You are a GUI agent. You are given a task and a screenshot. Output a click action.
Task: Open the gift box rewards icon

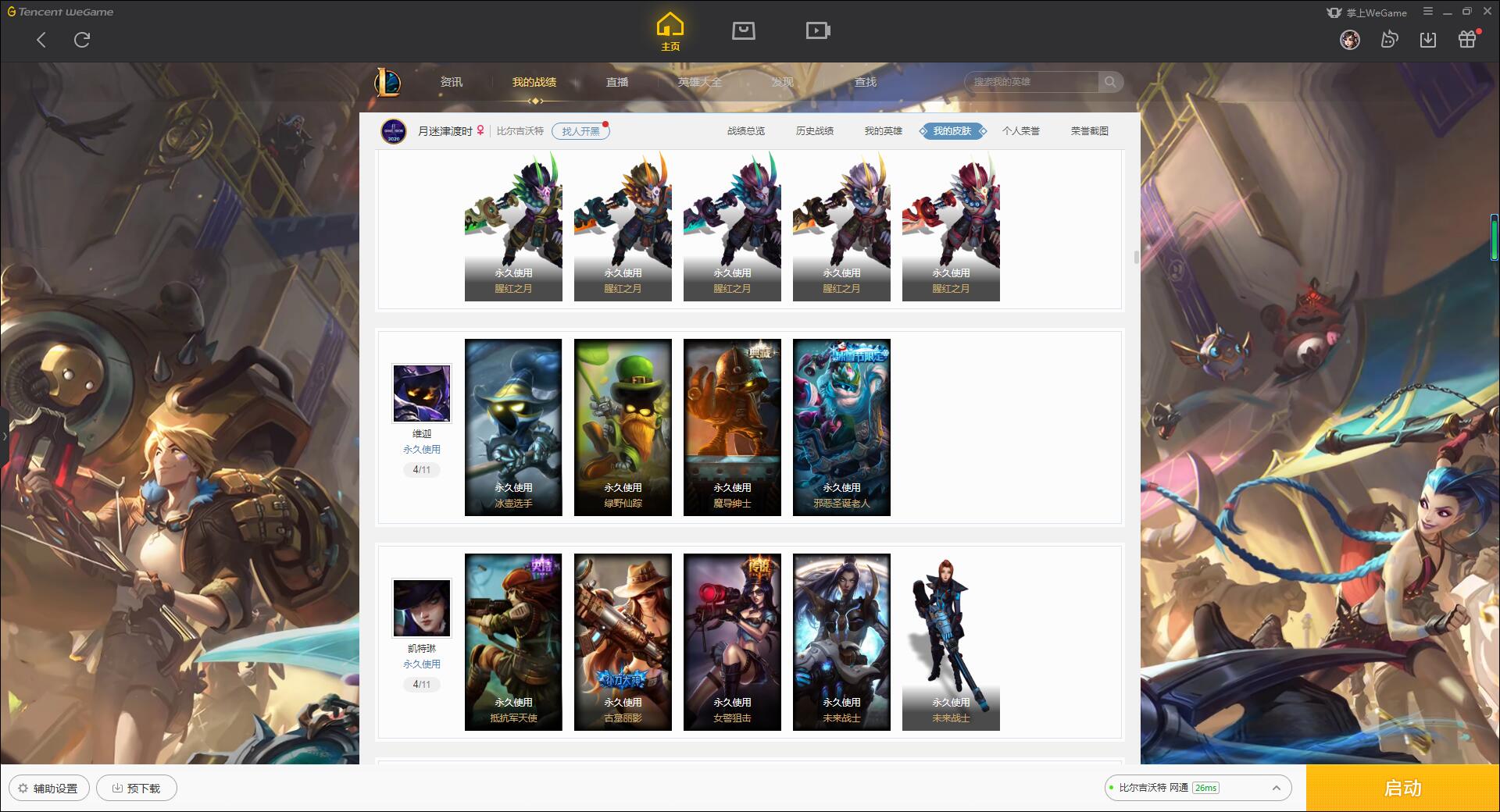pyautogui.click(x=1468, y=39)
